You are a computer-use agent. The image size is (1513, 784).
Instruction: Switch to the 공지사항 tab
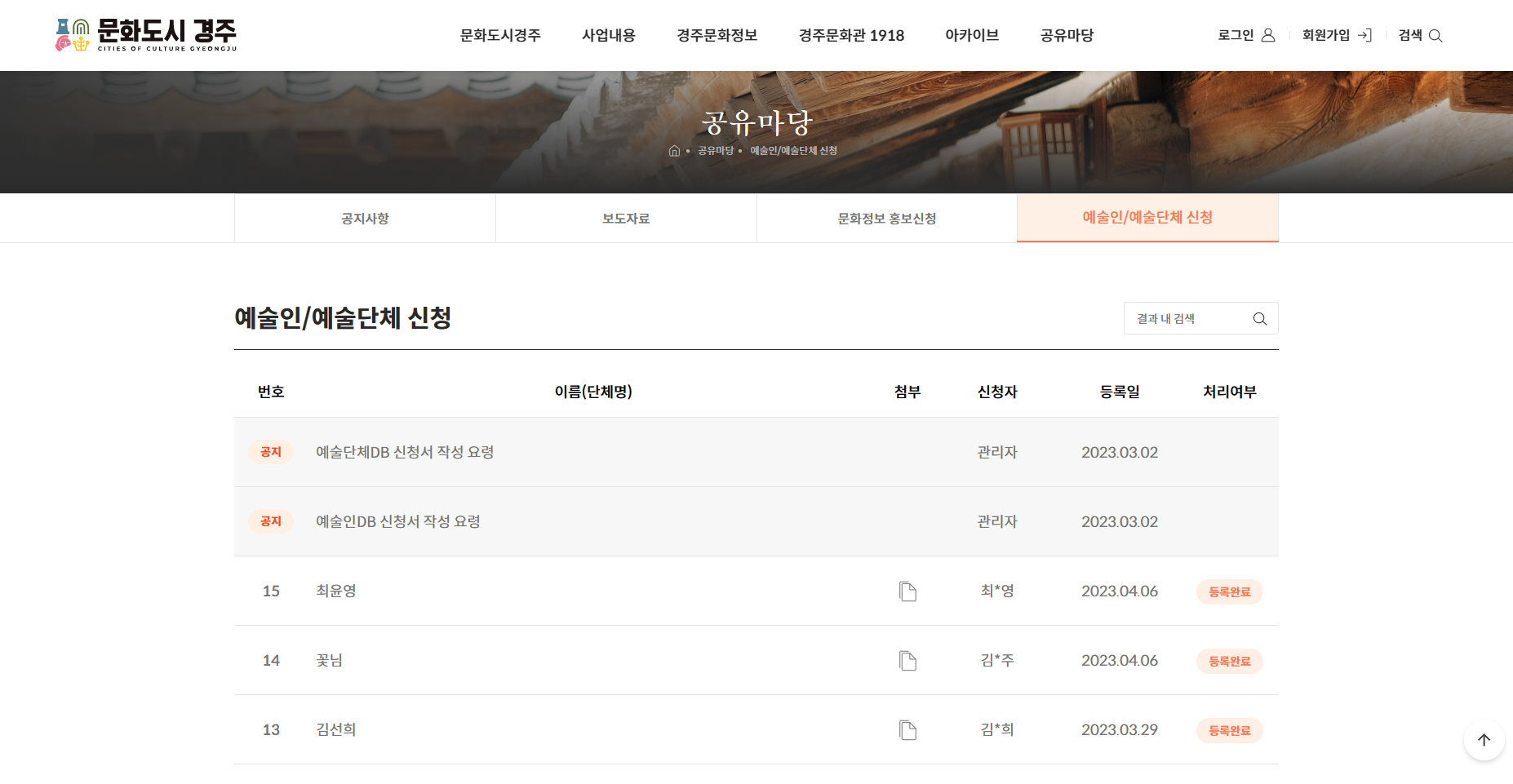pos(365,219)
